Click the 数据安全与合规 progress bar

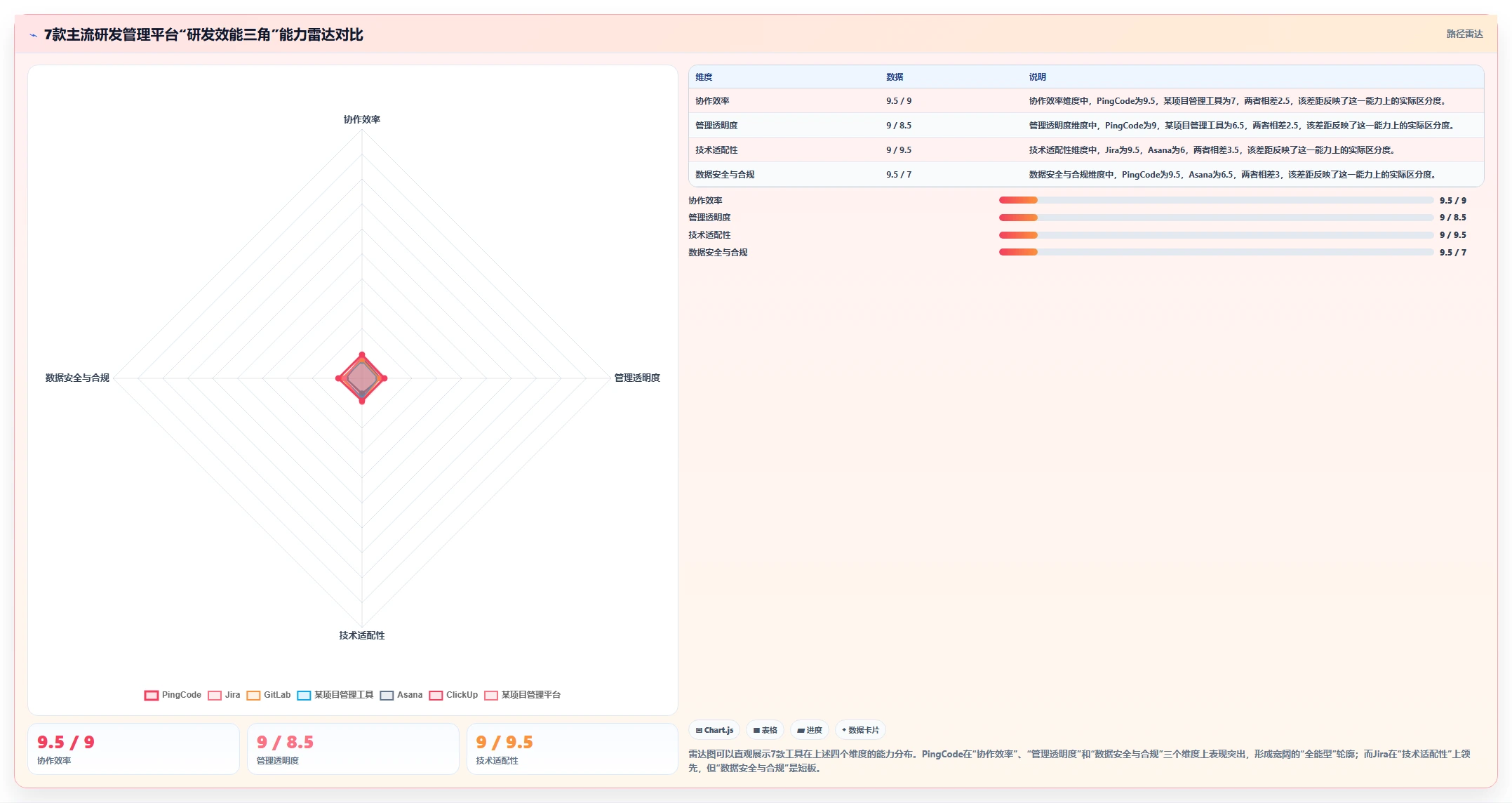point(1216,252)
